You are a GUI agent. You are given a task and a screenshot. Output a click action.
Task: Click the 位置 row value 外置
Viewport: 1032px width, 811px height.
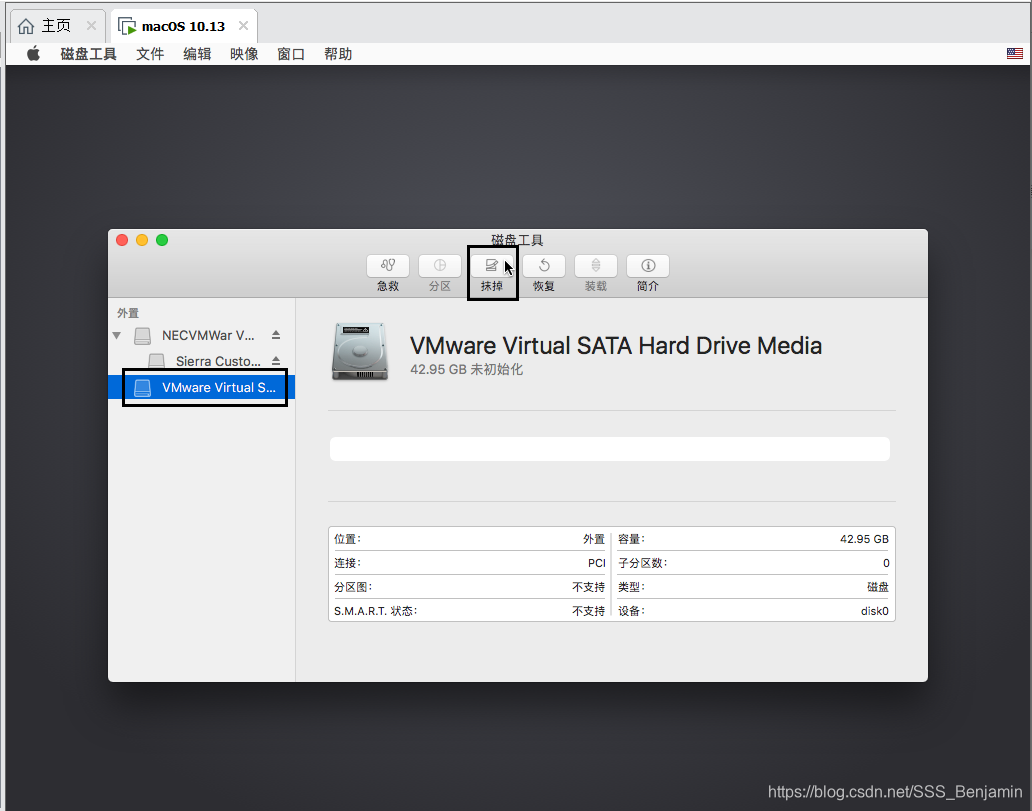(x=594, y=539)
